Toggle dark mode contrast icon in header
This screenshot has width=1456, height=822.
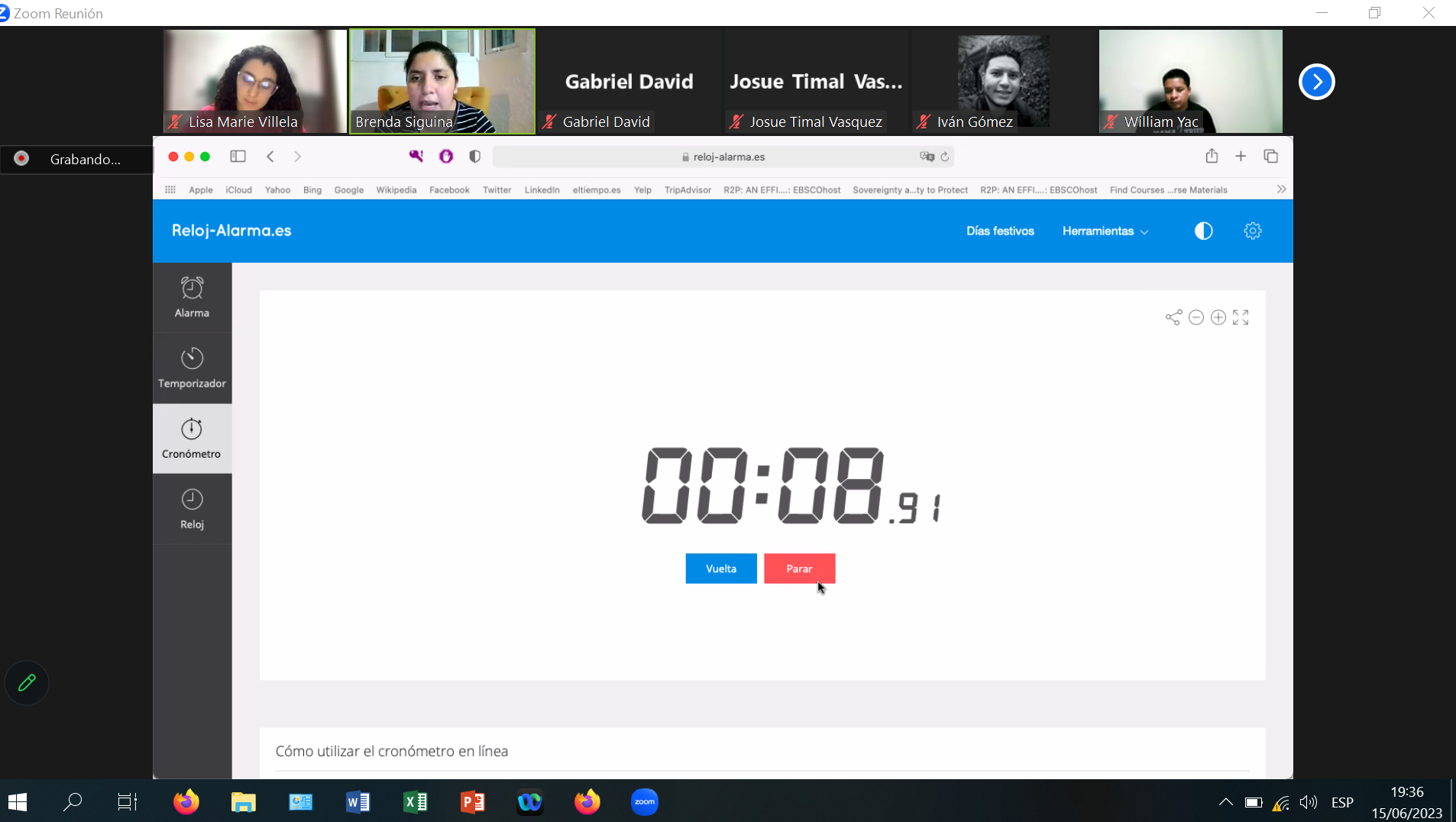click(x=1203, y=231)
